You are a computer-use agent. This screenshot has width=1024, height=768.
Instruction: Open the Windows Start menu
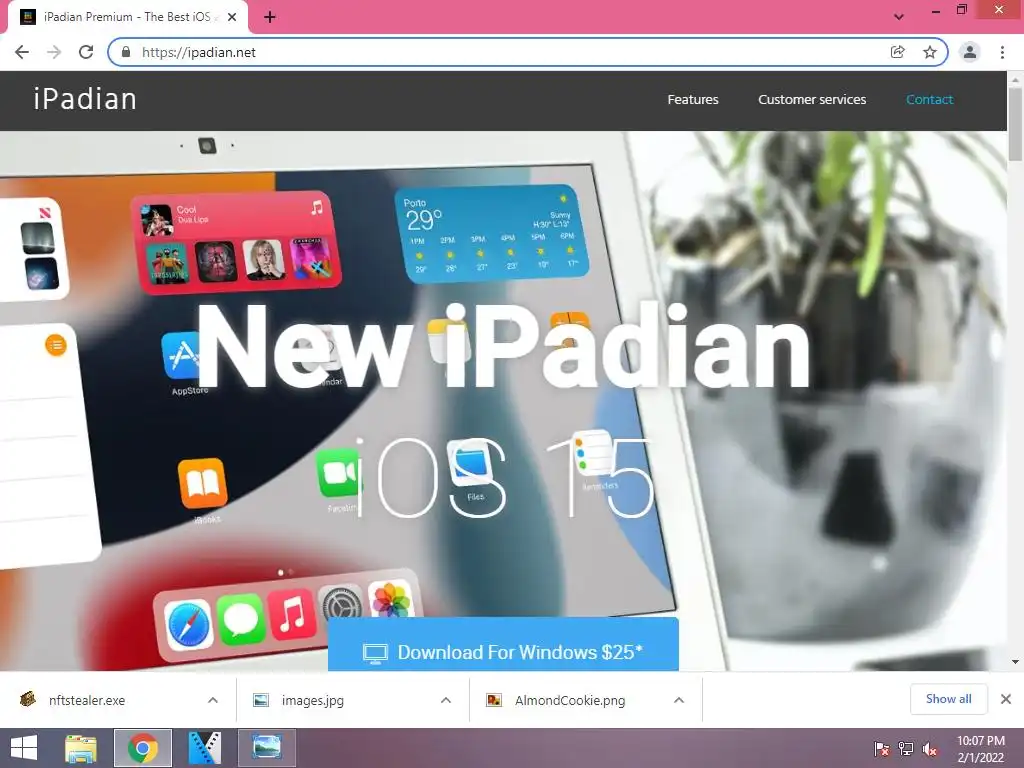click(x=24, y=748)
